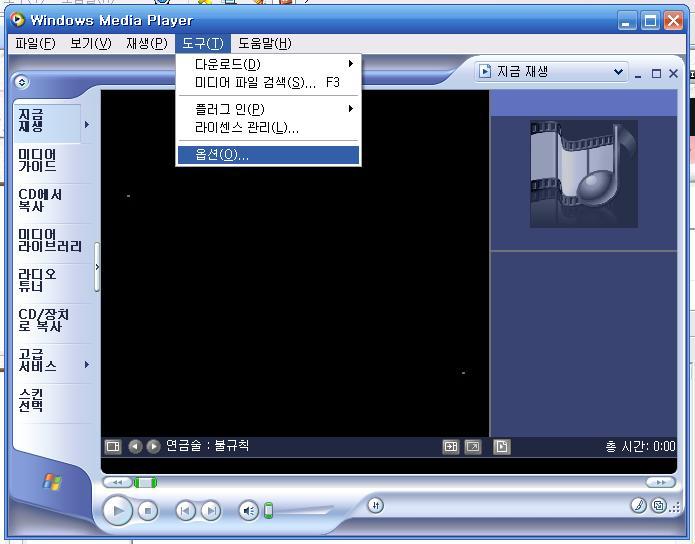This screenshot has height=544, width=695.
Task: Open 미디어 라이브러리 tab
Action: click(52, 240)
